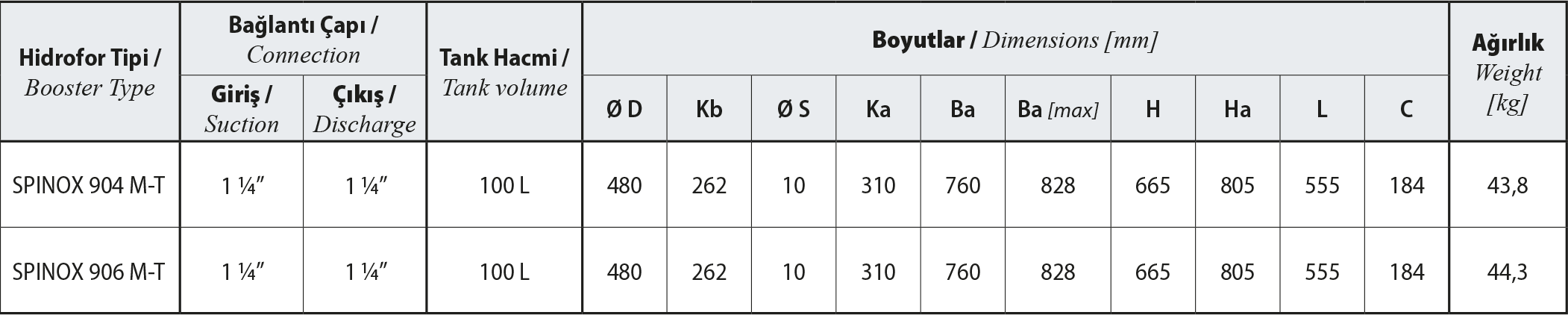Viewport: 1568px width, 315px height.
Task: Select the Kb column header
Action: coord(709,109)
